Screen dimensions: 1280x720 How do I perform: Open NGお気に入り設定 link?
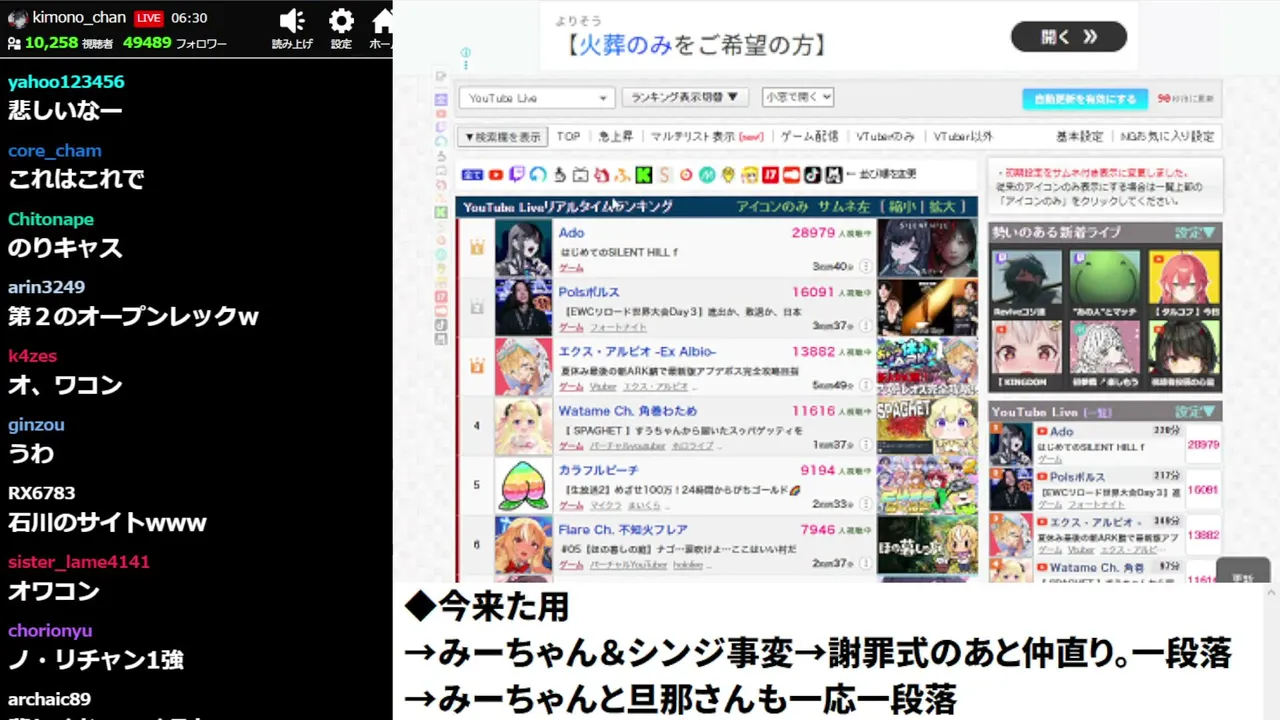[x=1167, y=136]
